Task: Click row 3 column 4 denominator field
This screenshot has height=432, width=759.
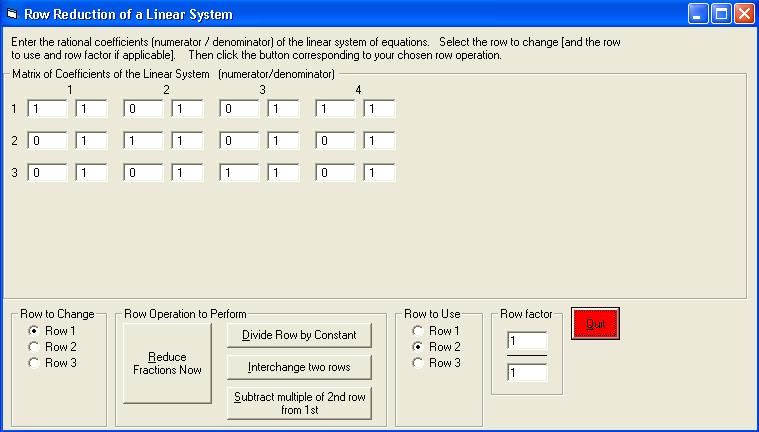Action: [x=379, y=173]
